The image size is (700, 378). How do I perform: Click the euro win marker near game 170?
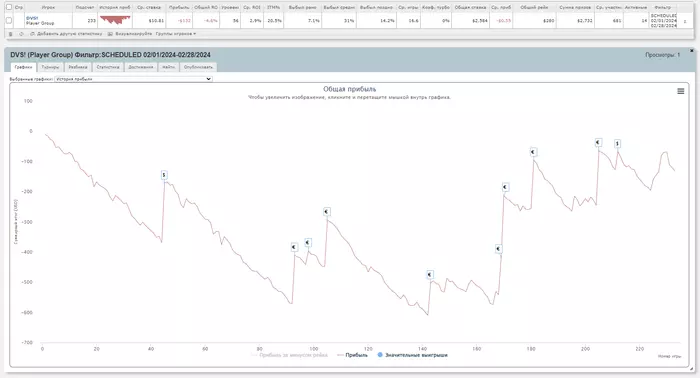pos(505,187)
